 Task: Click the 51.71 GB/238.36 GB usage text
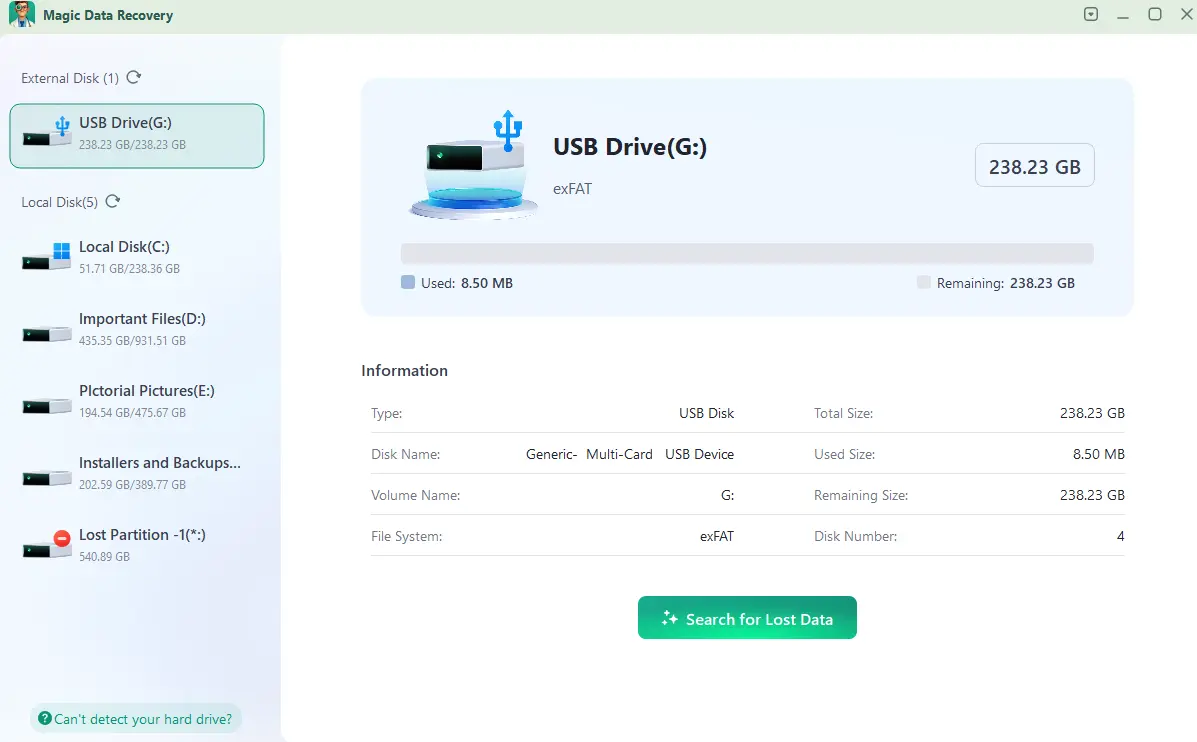pos(130,269)
